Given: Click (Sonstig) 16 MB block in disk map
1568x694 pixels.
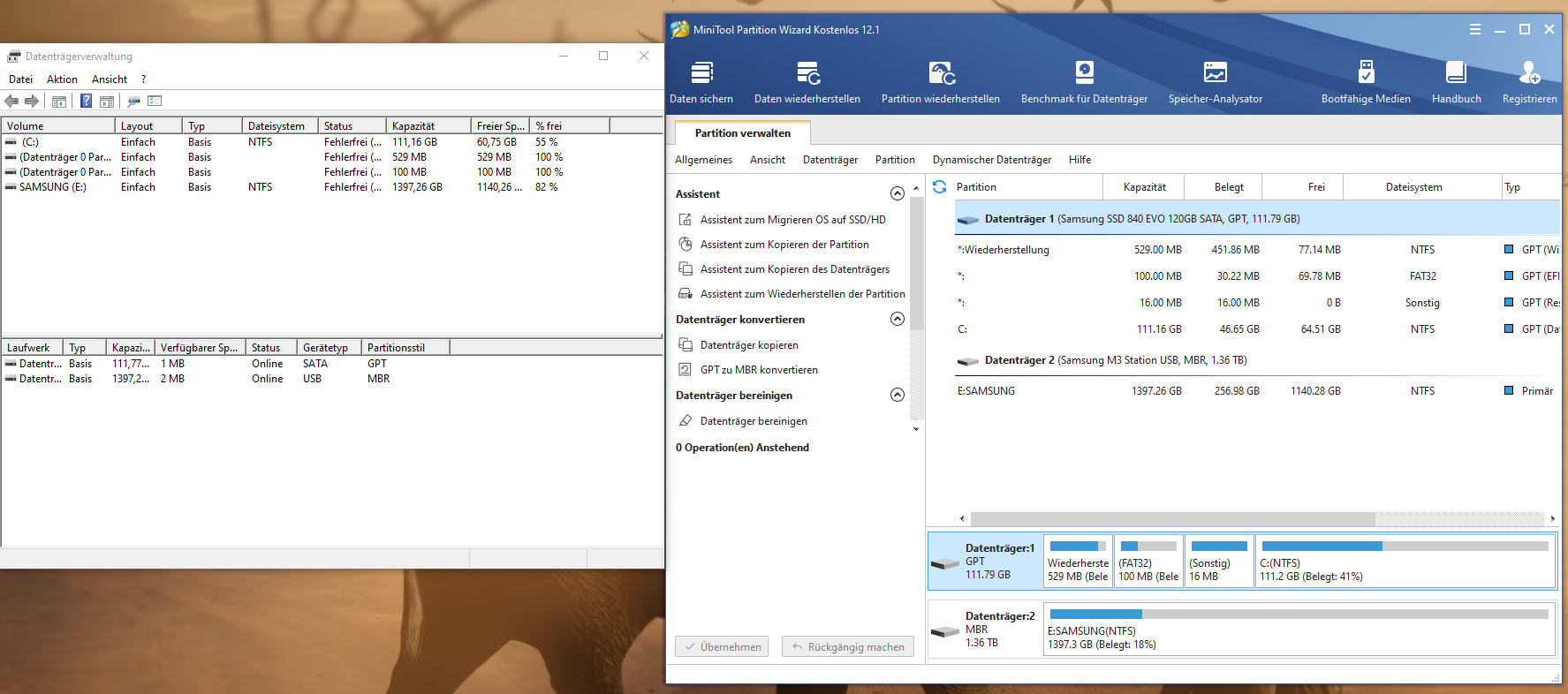Looking at the screenshot, I should coord(1219,562).
